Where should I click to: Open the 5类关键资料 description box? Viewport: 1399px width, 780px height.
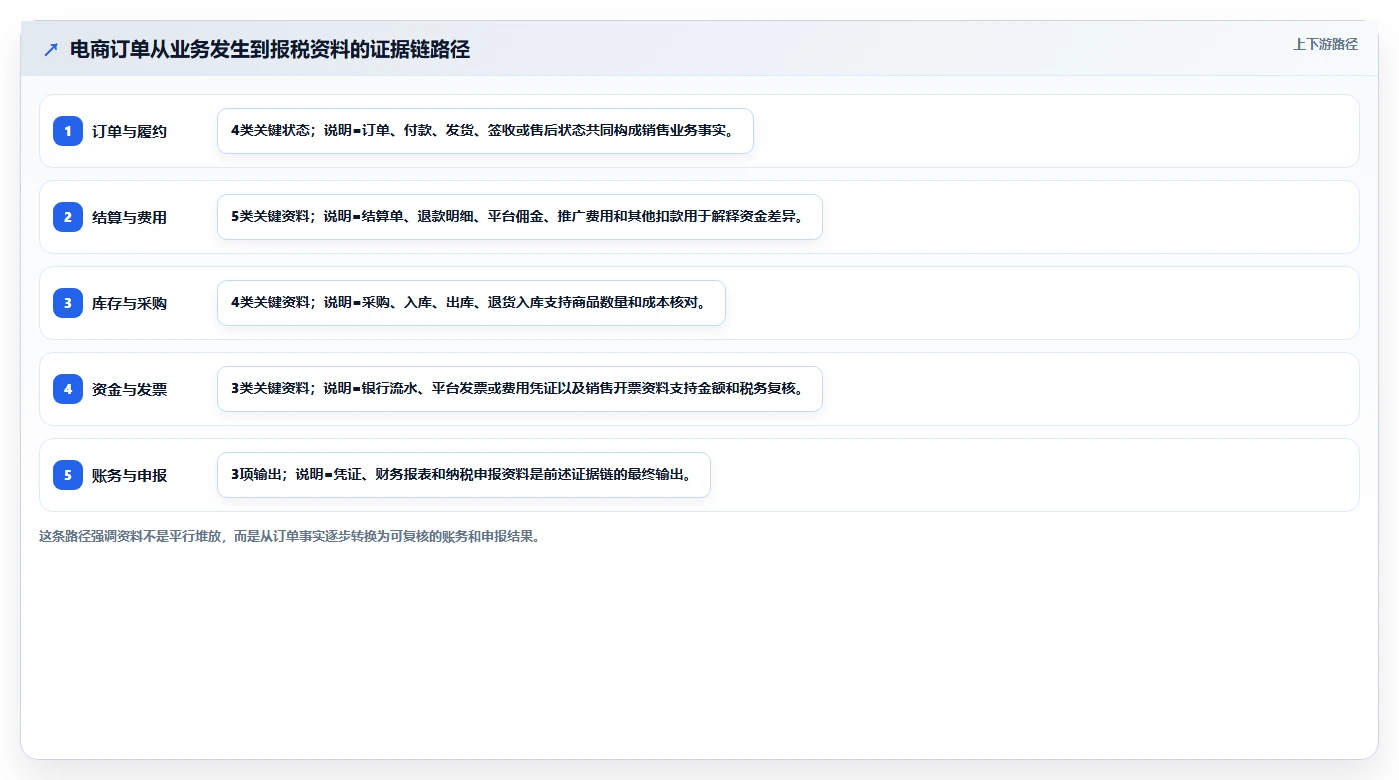click(x=520, y=217)
